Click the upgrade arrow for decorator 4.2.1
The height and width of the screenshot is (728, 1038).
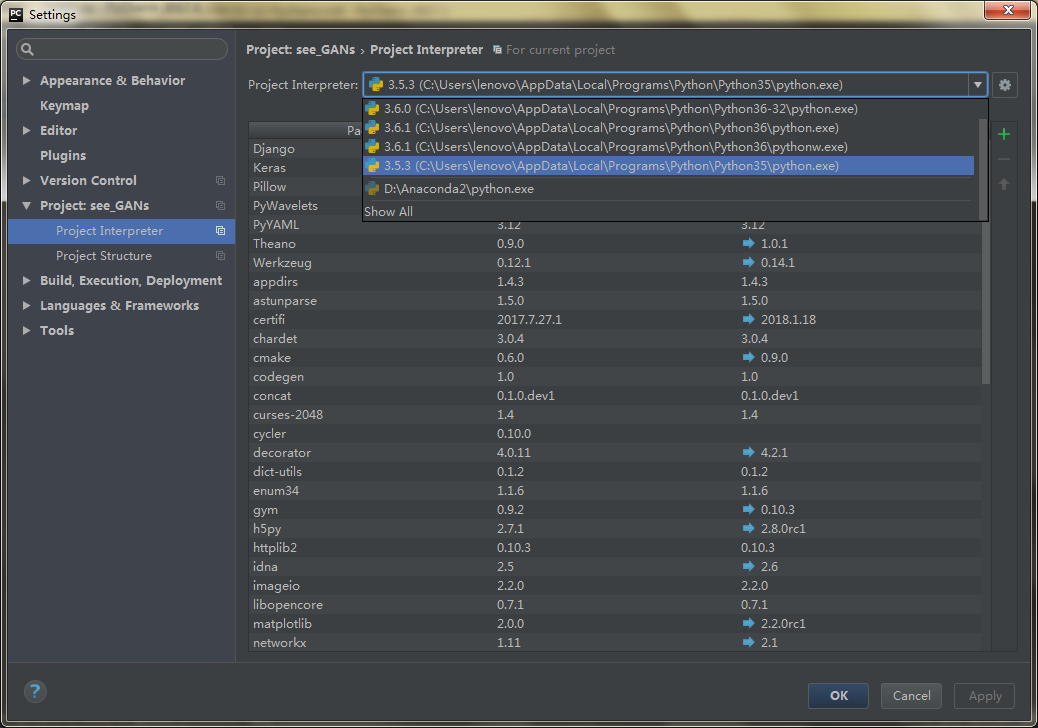(749, 453)
